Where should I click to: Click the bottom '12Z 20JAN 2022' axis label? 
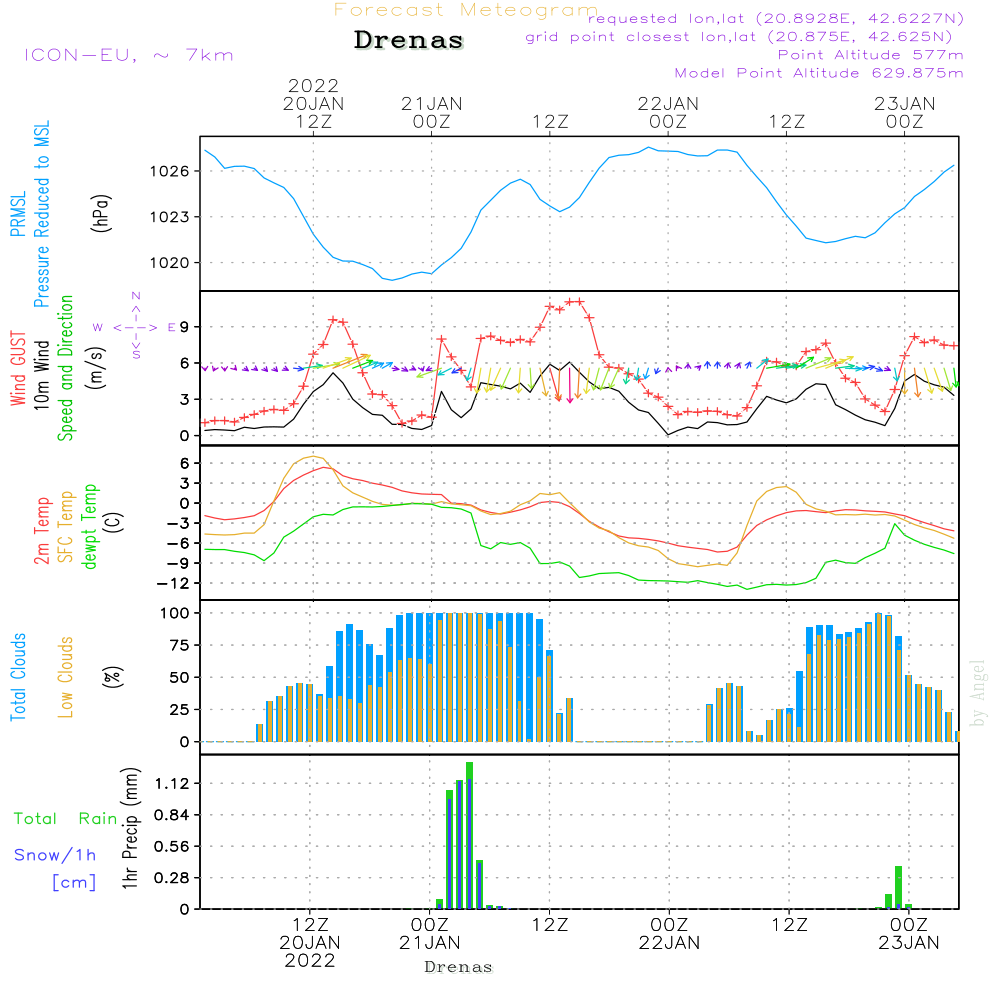pos(310,943)
